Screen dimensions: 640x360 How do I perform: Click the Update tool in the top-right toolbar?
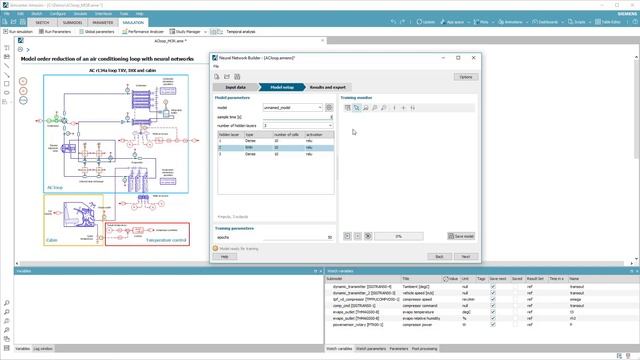pos(426,22)
